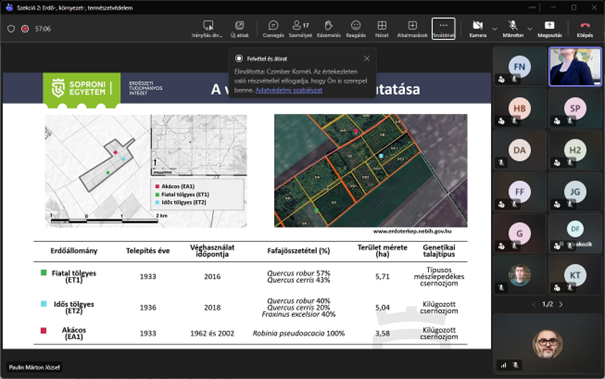The image size is (605, 379).
Task: Click the Megosztás share screen button
Action: (549, 29)
